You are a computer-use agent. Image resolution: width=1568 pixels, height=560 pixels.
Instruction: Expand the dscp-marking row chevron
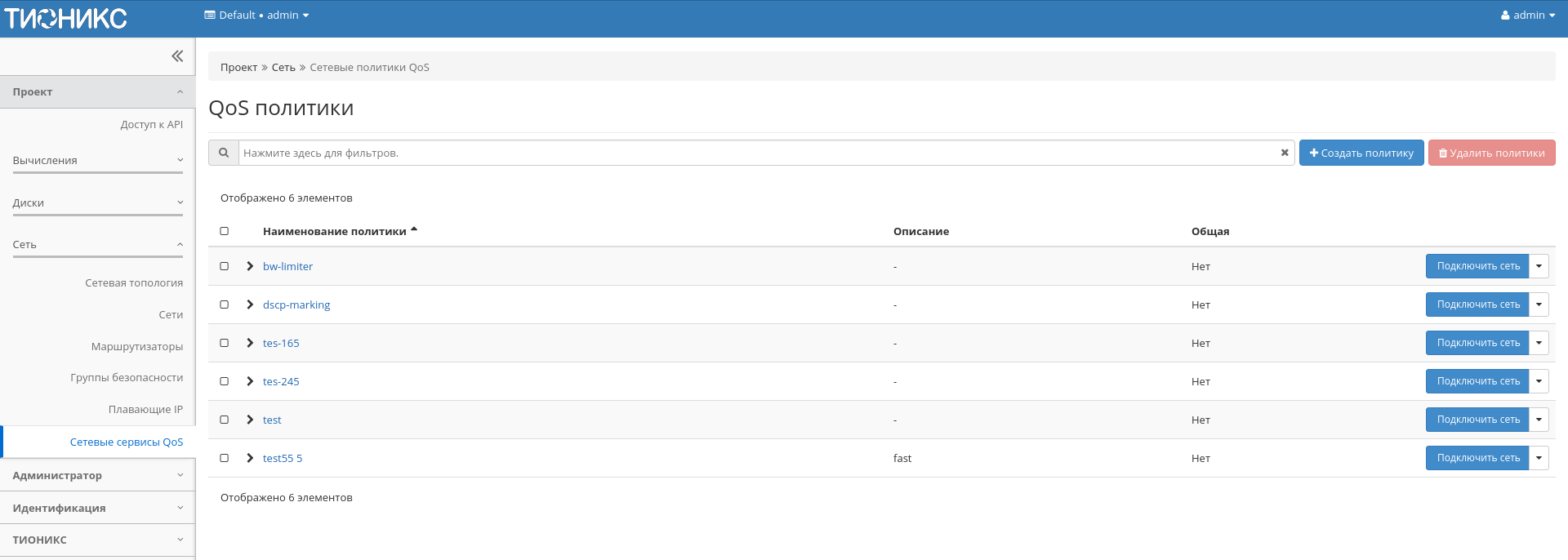pyautogui.click(x=250, y=304)
